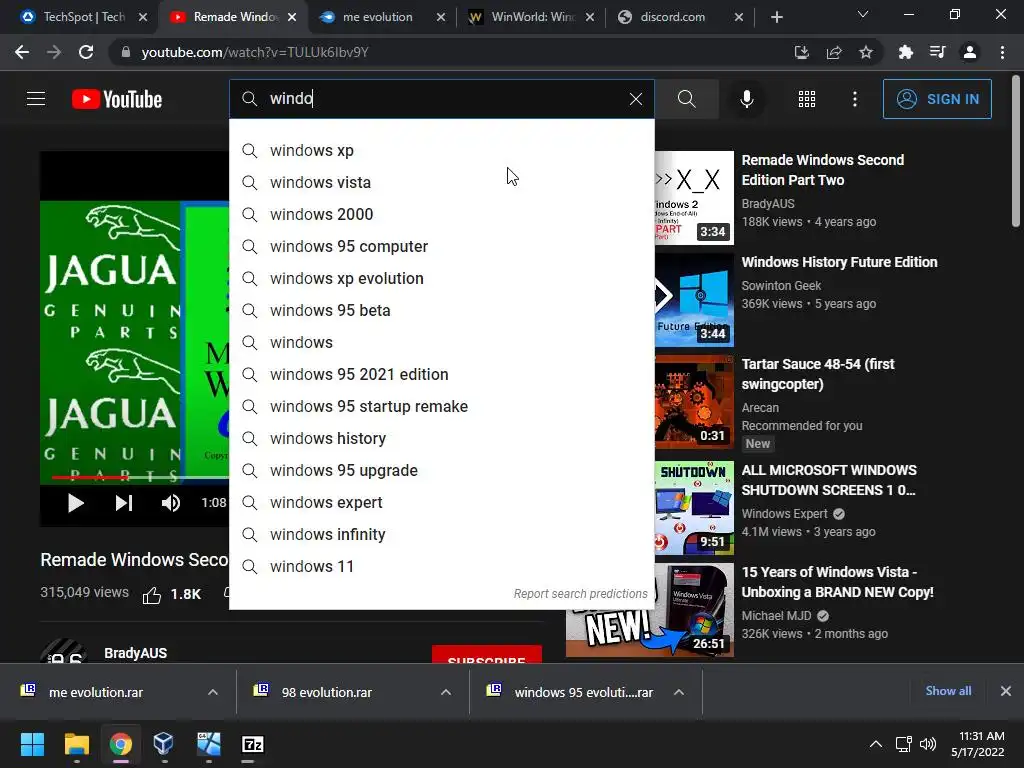Screen dimensions: 1024x768
Task: Switch to the TechSpot tab
Action: tap(84, 17)
